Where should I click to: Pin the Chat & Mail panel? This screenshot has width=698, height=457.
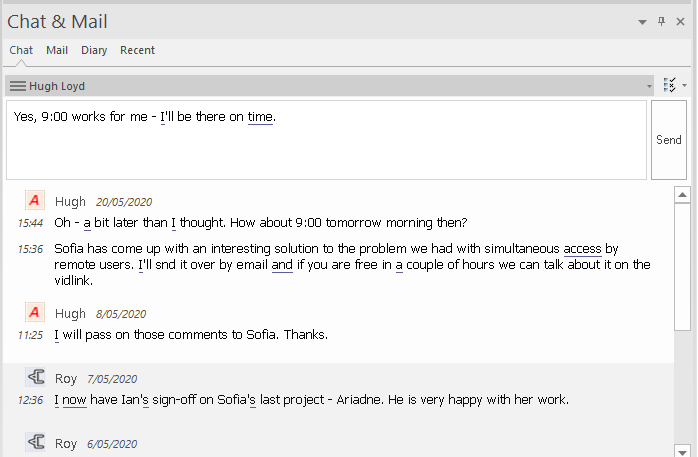coord(661,22)
